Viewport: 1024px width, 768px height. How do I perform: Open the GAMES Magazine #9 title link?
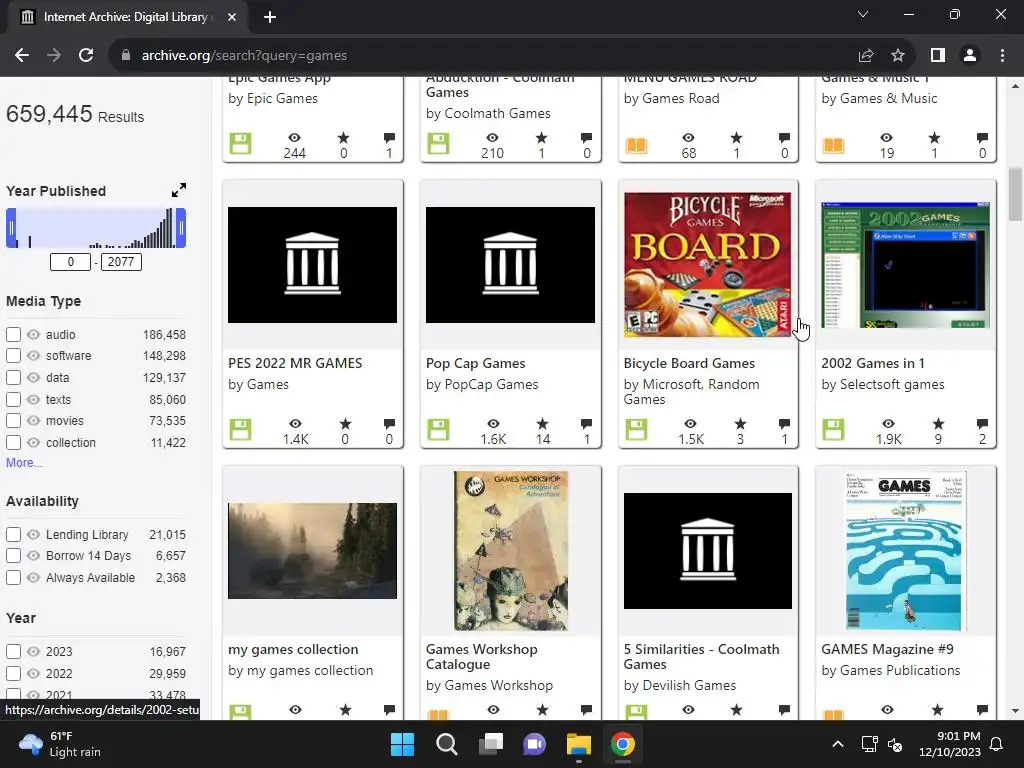tap(888, 649)
